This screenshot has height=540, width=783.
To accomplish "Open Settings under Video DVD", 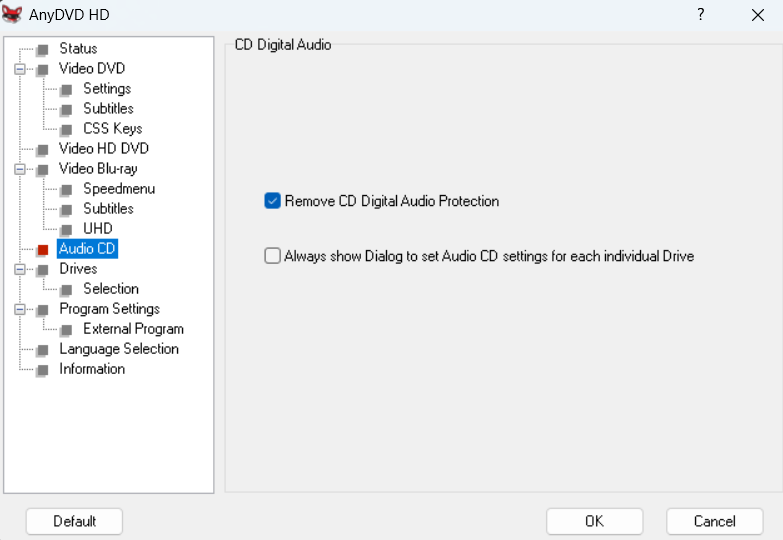I will pos(107,88).
